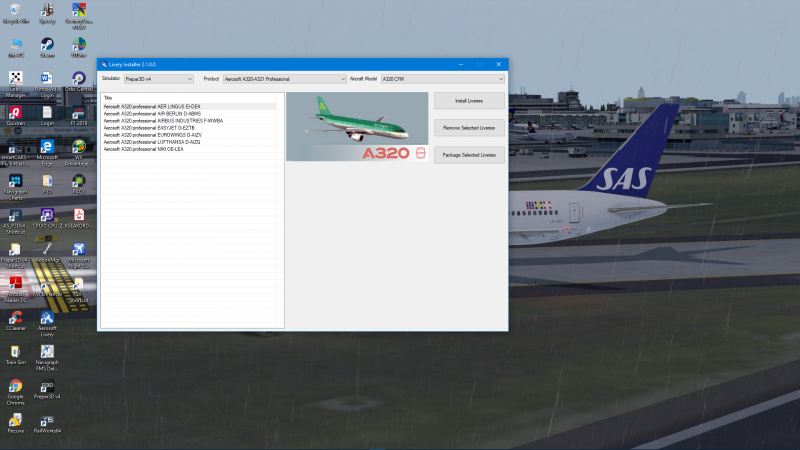Select the CCleaner desktop icon
800x450 pixels.
(15, 321)
